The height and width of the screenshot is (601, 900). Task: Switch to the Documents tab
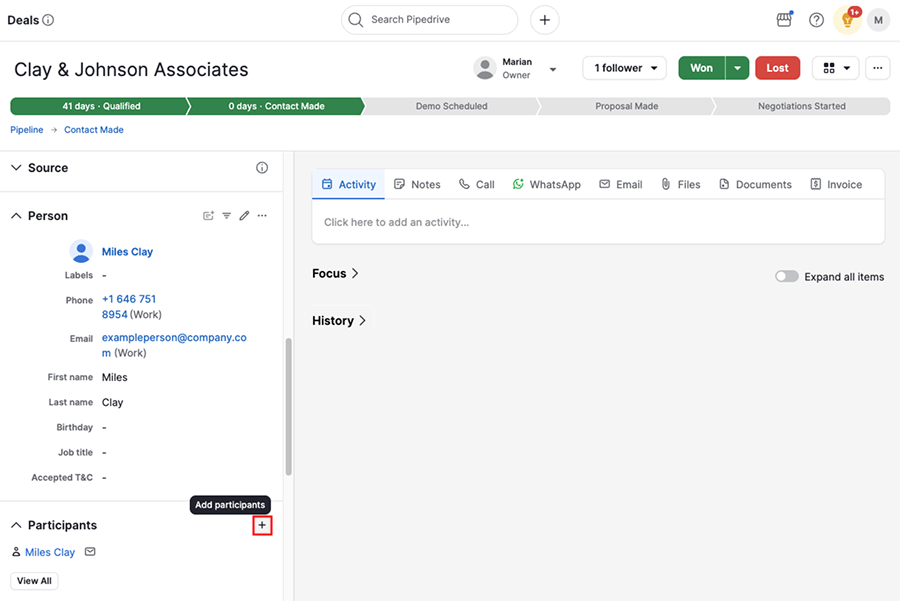(x=755, y=184)
